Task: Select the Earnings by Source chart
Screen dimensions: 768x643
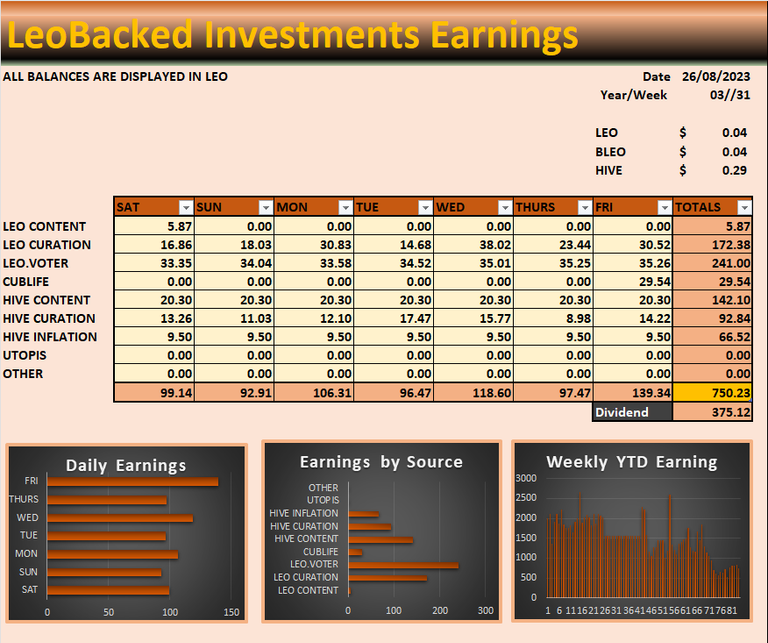Action: pyautogui.click(x=382, y=531)
